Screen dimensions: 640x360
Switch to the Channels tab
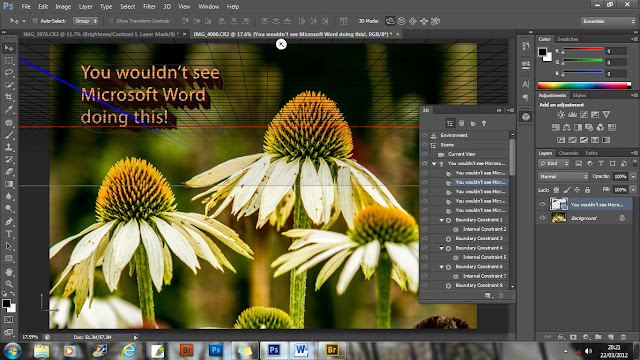click(x=569, y=153)
